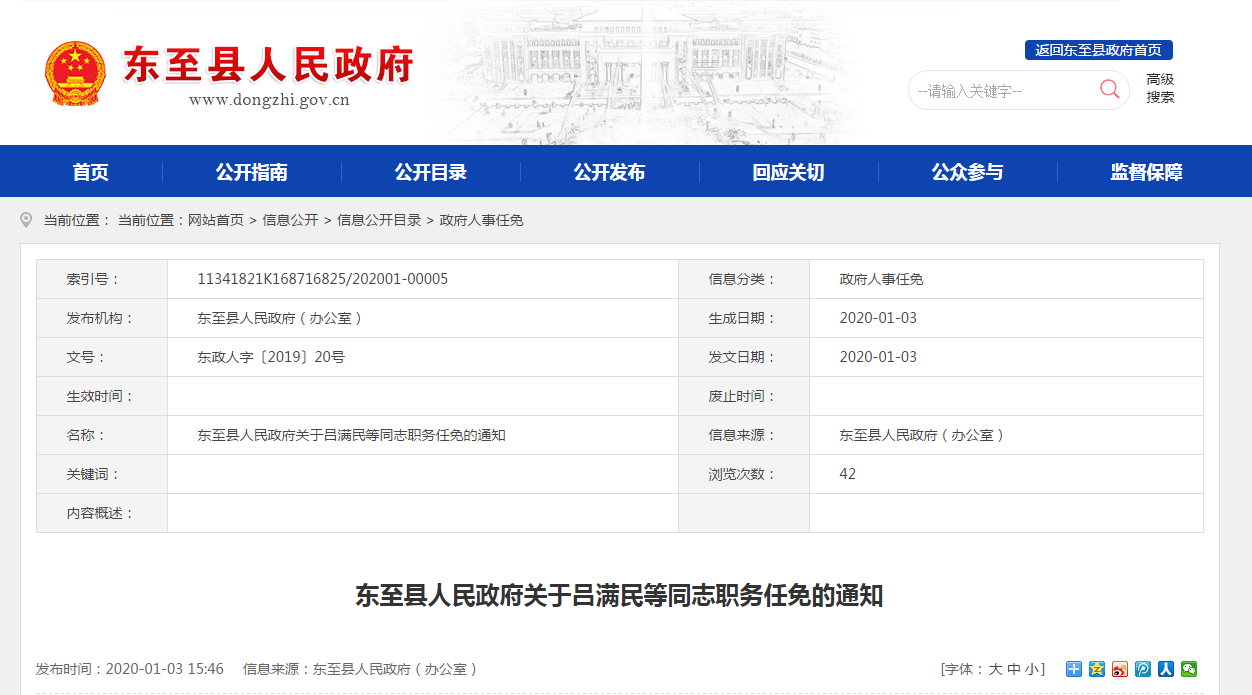Viewport: 1252px width, 695px height.
Task: Open the 首页 navigation tab
Action: coord(91,172)
